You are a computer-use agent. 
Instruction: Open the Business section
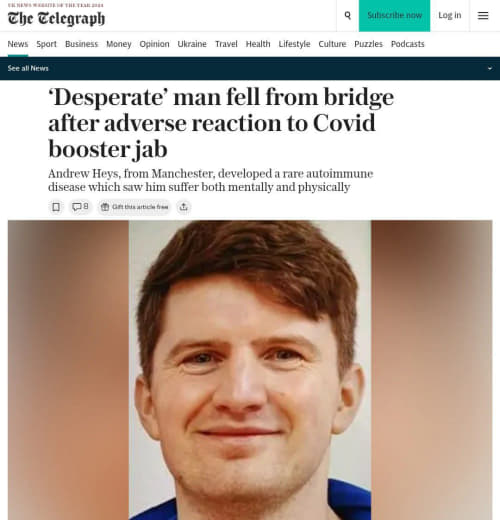(x=82, y=44)
